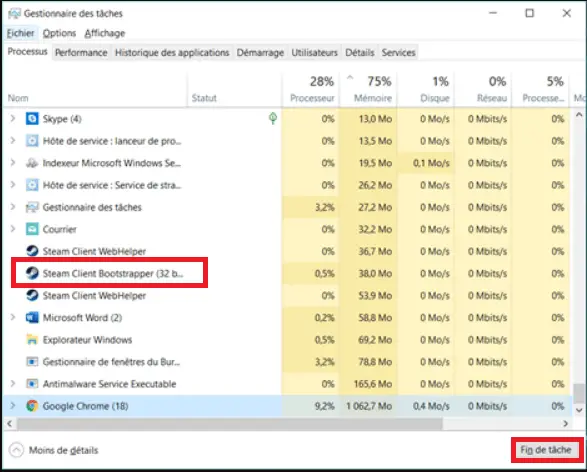Open the Affichage menu
The image size is (587, 472).
[105, 33]
